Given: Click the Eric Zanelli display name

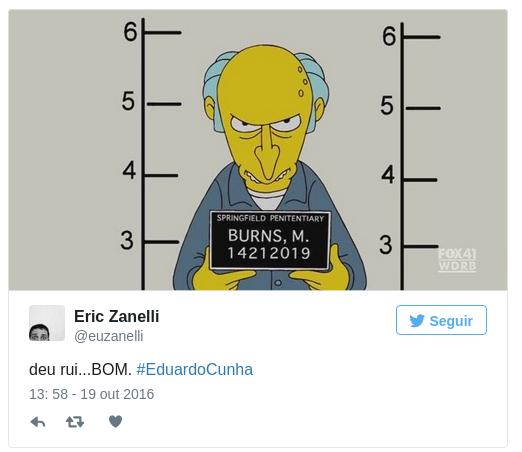Looking at the screenshot, I should (x=116, y=316).
